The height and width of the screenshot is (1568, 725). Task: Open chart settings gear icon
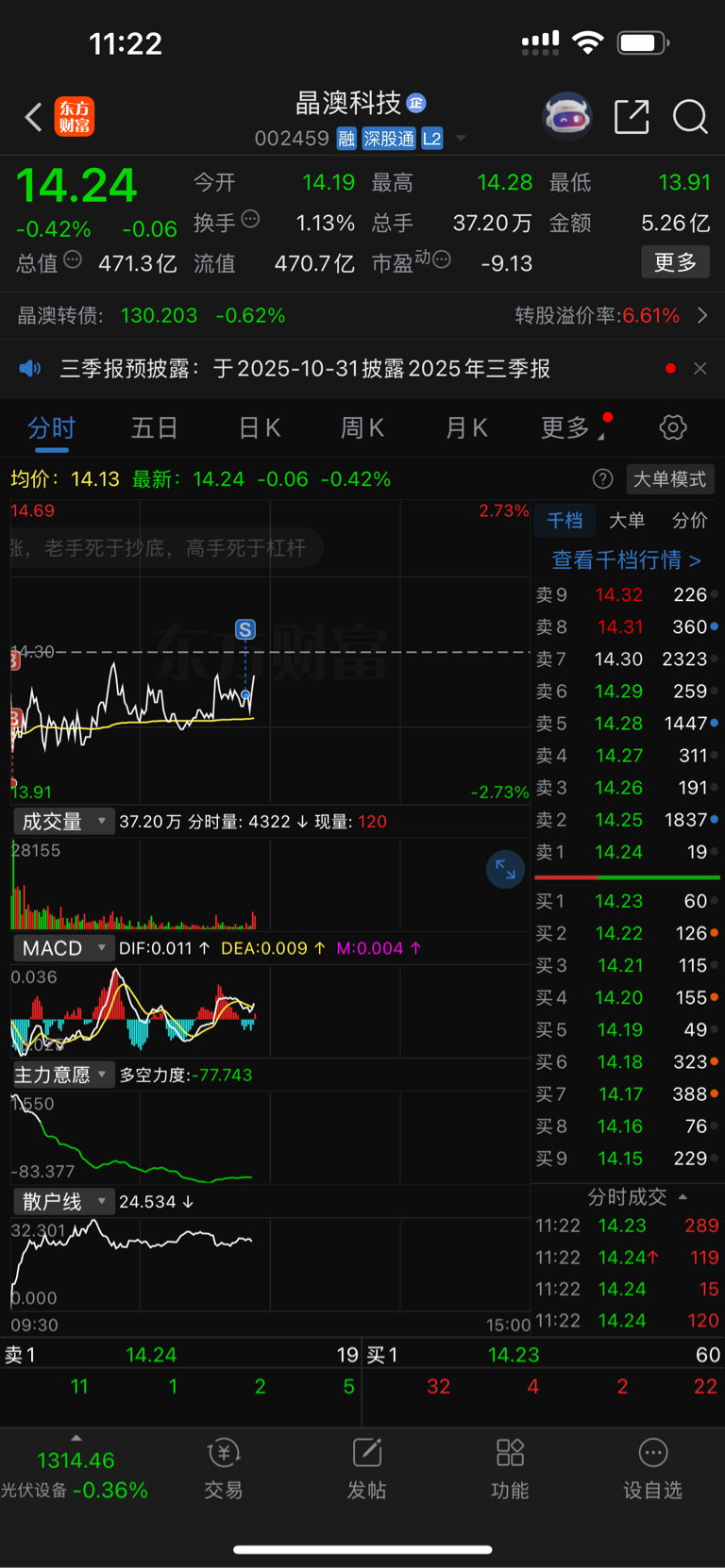673,427
